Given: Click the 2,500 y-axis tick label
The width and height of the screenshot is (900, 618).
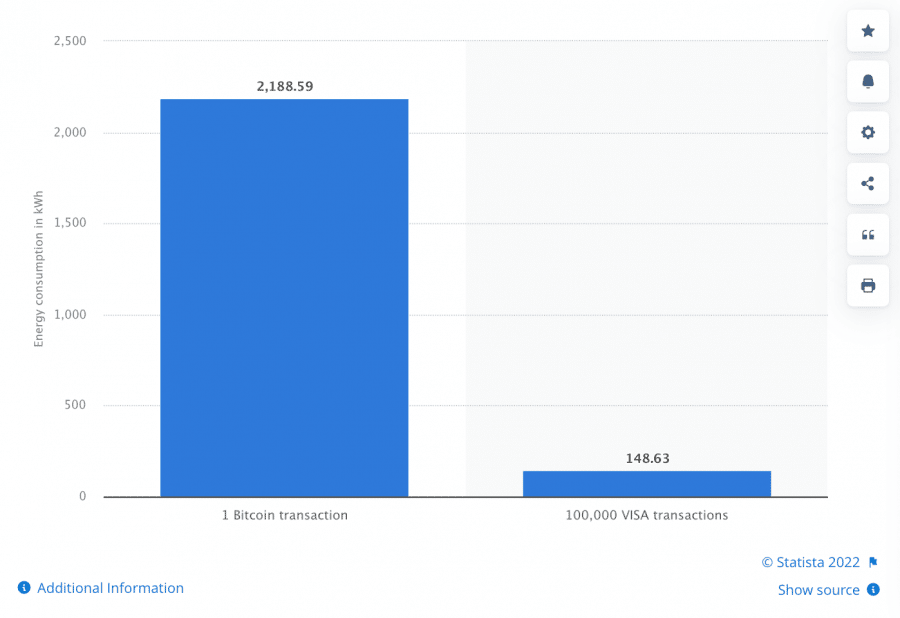Looking at the screenshot, I should click(x=68, y=41).
